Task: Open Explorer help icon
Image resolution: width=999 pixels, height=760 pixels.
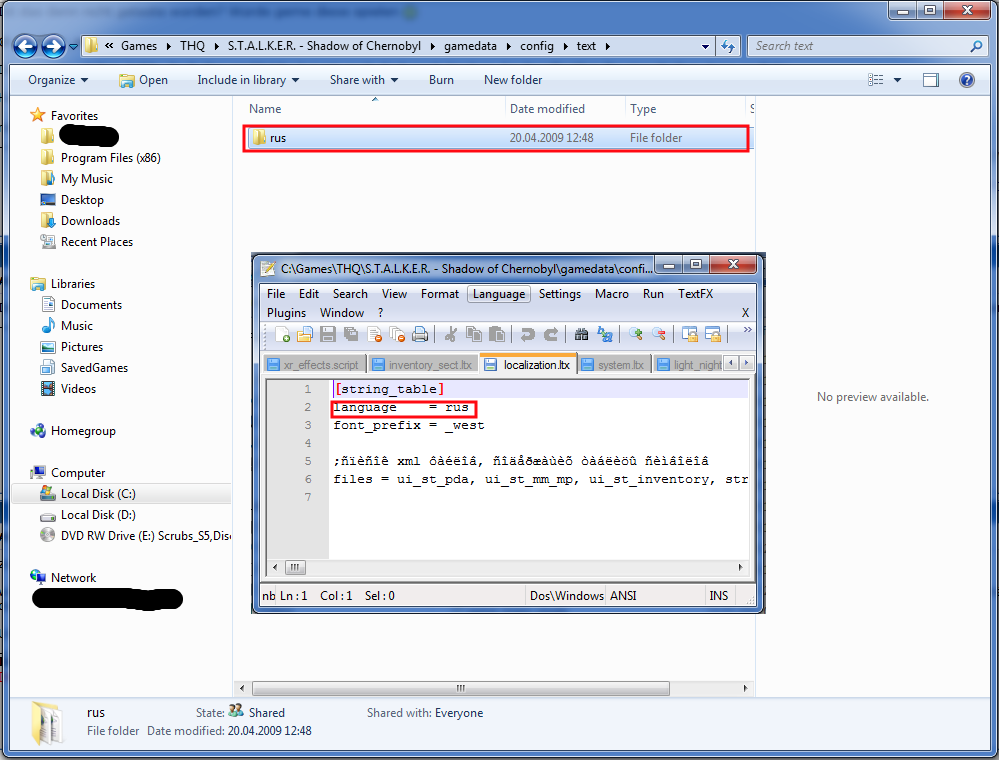Action: coord(967,80)
